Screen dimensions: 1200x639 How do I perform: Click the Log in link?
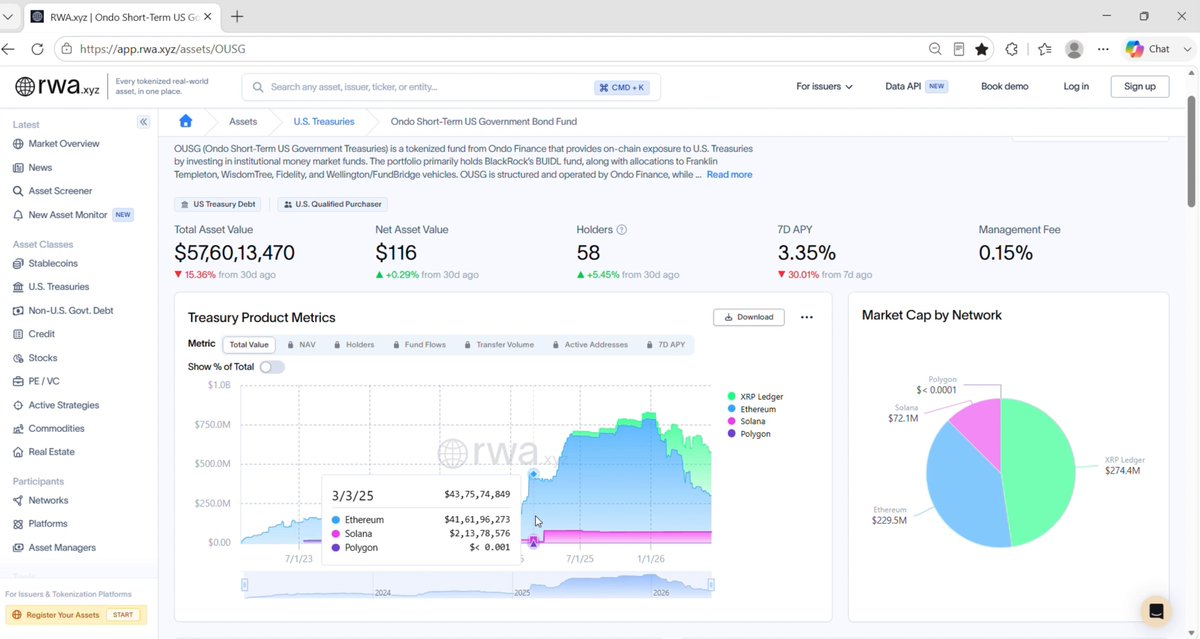1076,87
